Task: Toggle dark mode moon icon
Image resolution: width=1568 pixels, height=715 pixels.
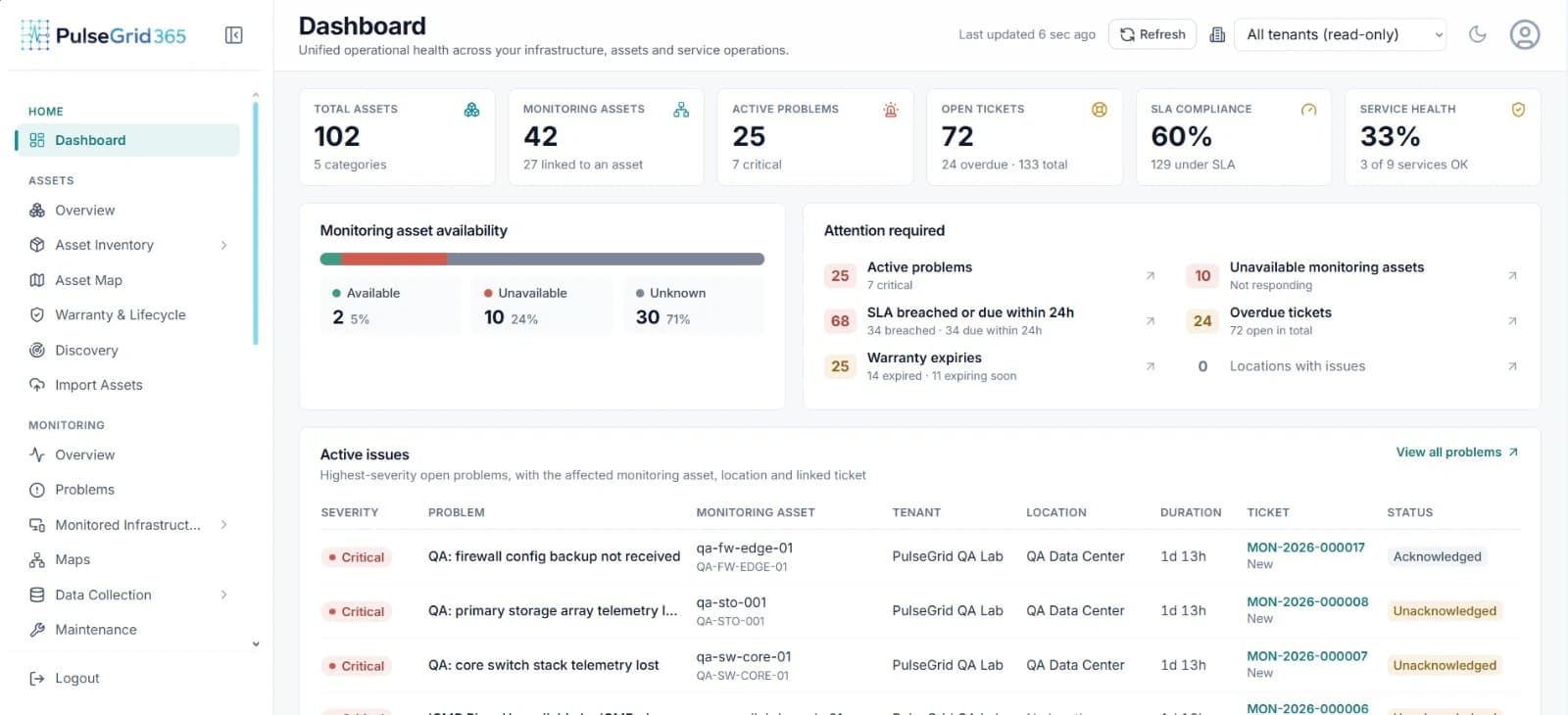Action: pyautogui.click(x=1478, y=34)
